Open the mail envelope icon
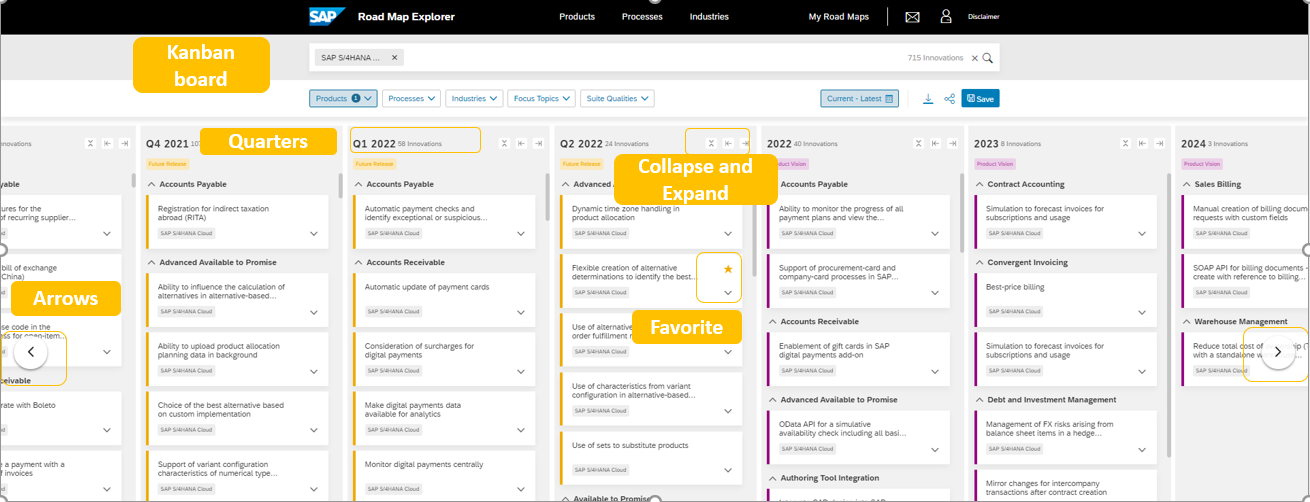1310x502 pixels. pos(912,17)
